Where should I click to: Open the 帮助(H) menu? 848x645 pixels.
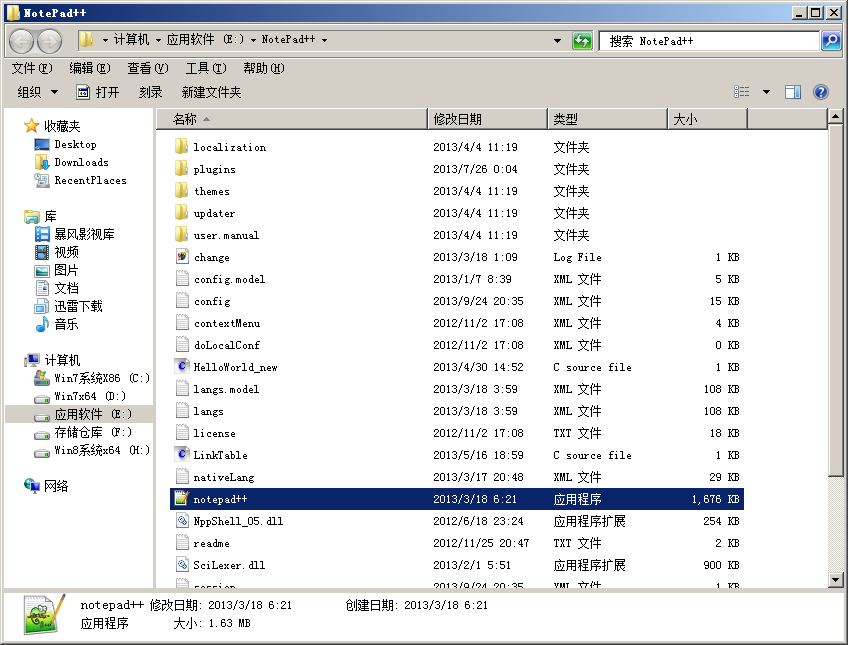point(264,68)
